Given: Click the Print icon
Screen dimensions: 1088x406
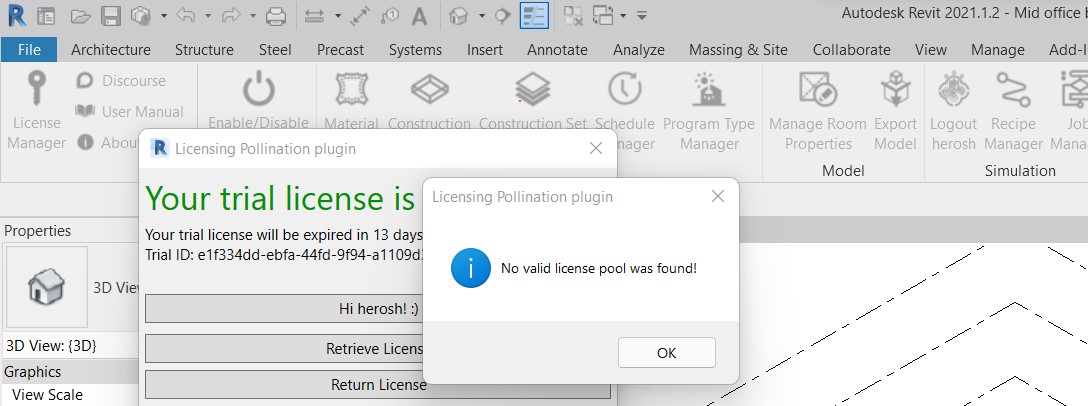Looking at the screenshot, I should tap(276, 16).
